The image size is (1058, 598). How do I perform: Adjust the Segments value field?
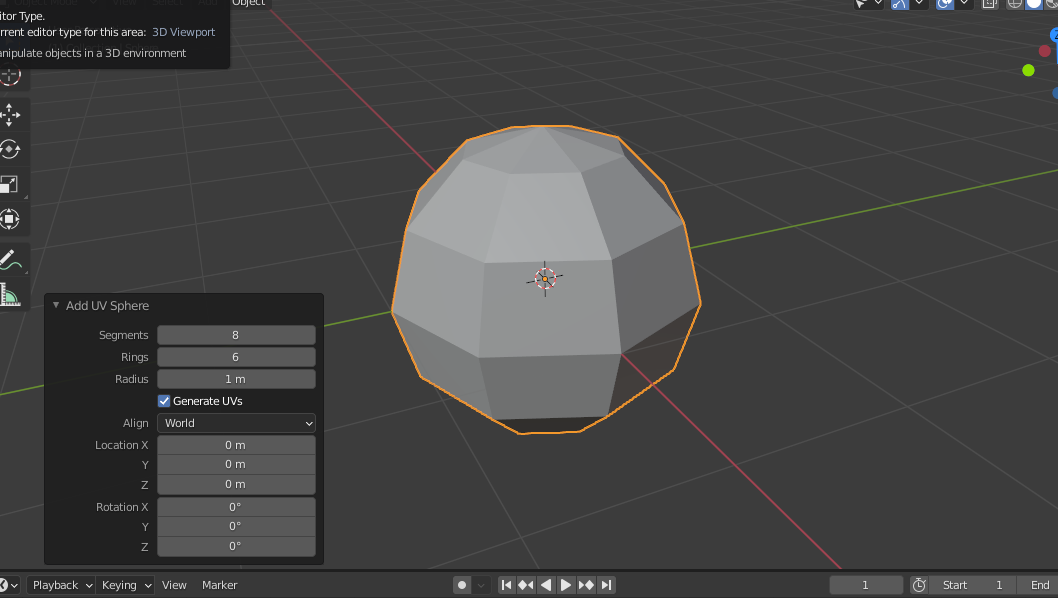[236, 335]
